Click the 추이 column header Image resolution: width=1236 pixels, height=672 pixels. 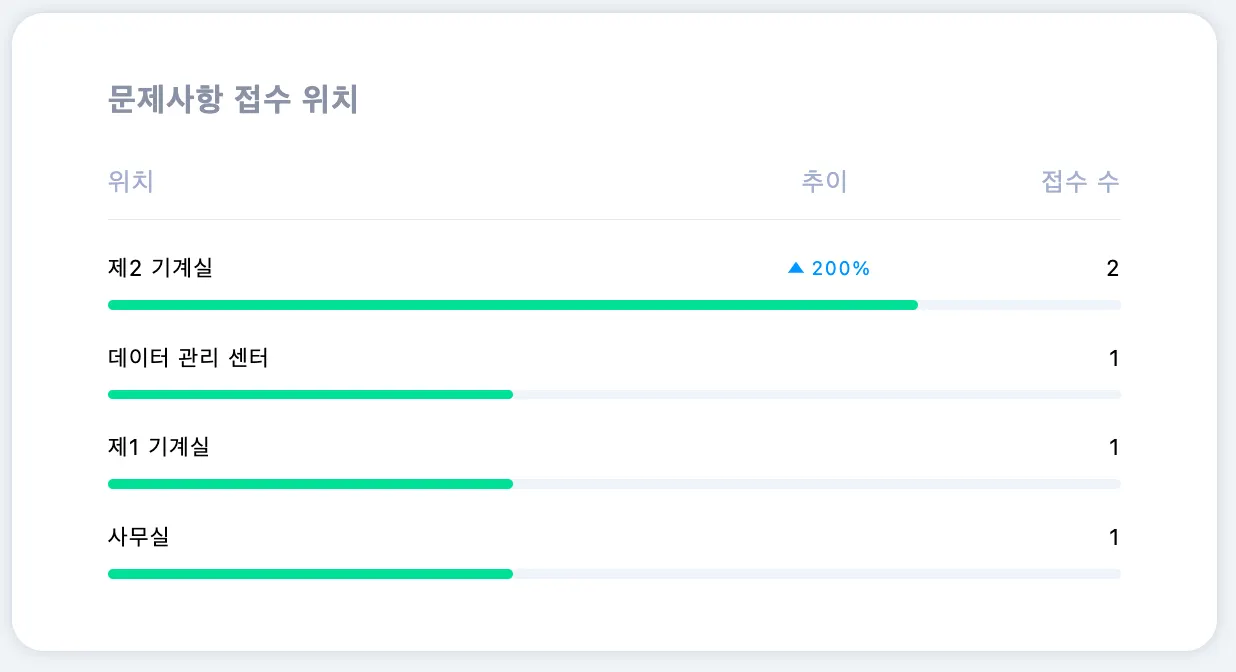point(824,182)
